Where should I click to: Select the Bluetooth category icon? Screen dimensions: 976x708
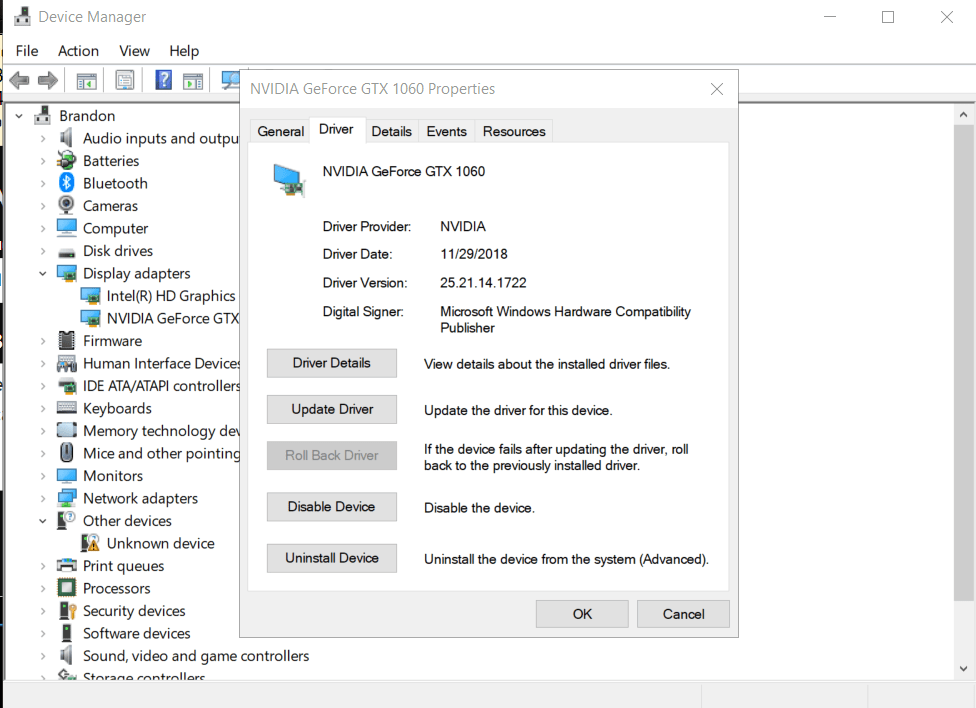point(67,182)
